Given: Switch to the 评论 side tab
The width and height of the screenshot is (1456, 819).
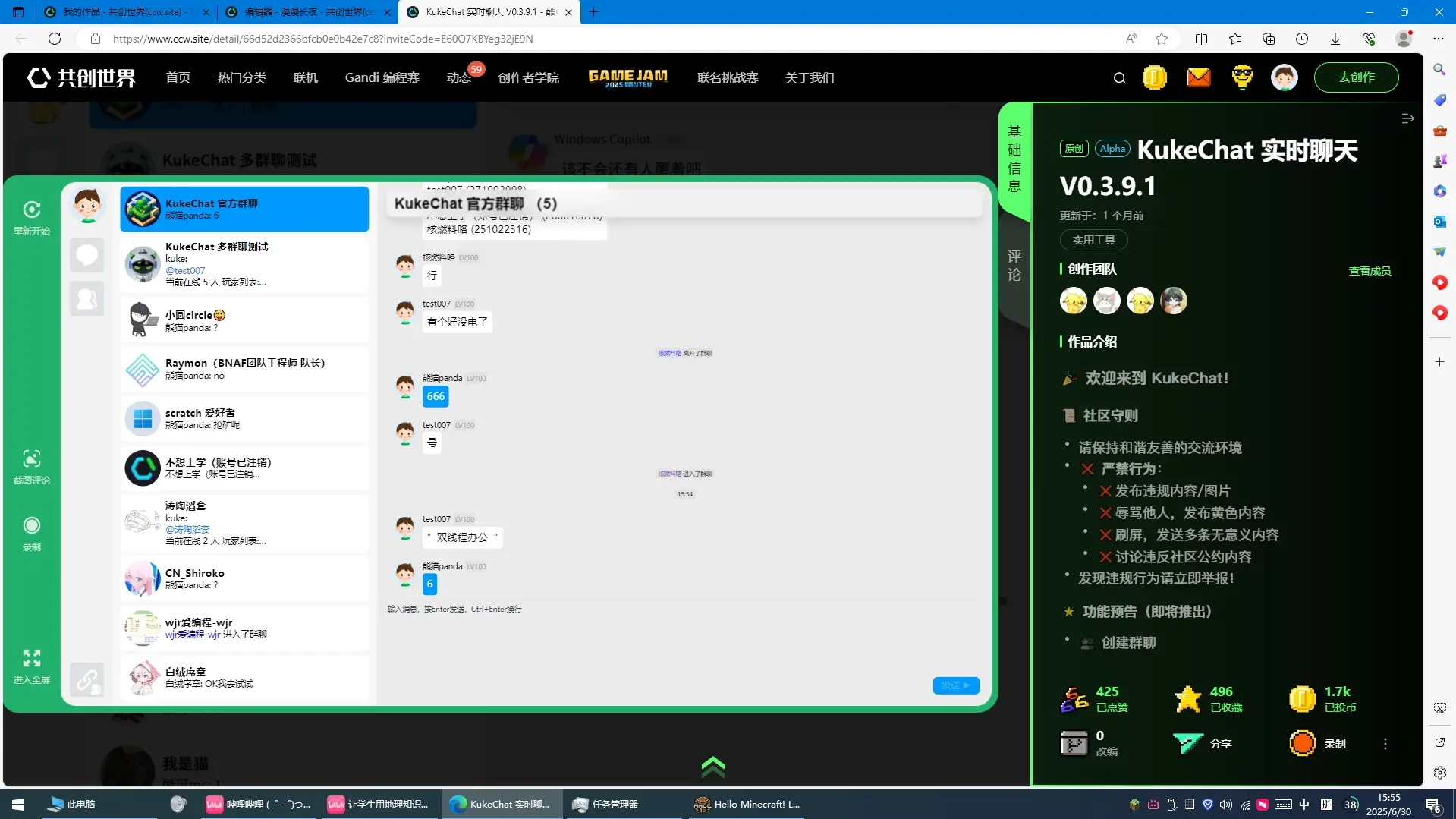Looking at the screenshot, I should click(x=1014, y=266).
